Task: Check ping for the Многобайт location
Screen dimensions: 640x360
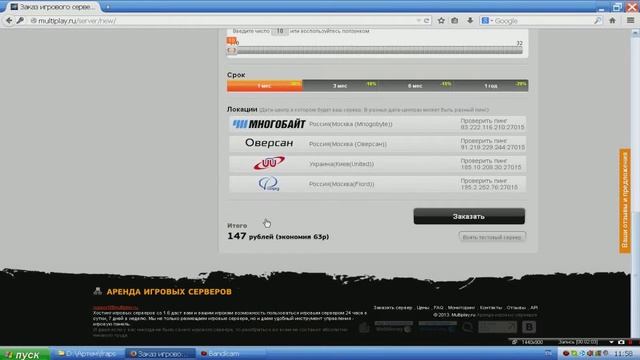Action: [492, 124]
